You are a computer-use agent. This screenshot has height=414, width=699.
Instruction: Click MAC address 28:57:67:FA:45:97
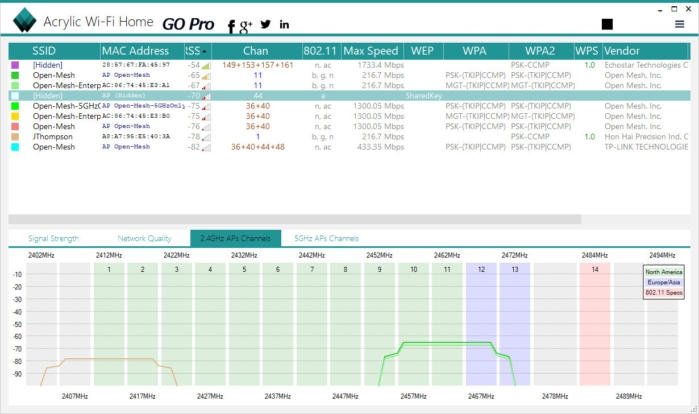pos(136,65)
